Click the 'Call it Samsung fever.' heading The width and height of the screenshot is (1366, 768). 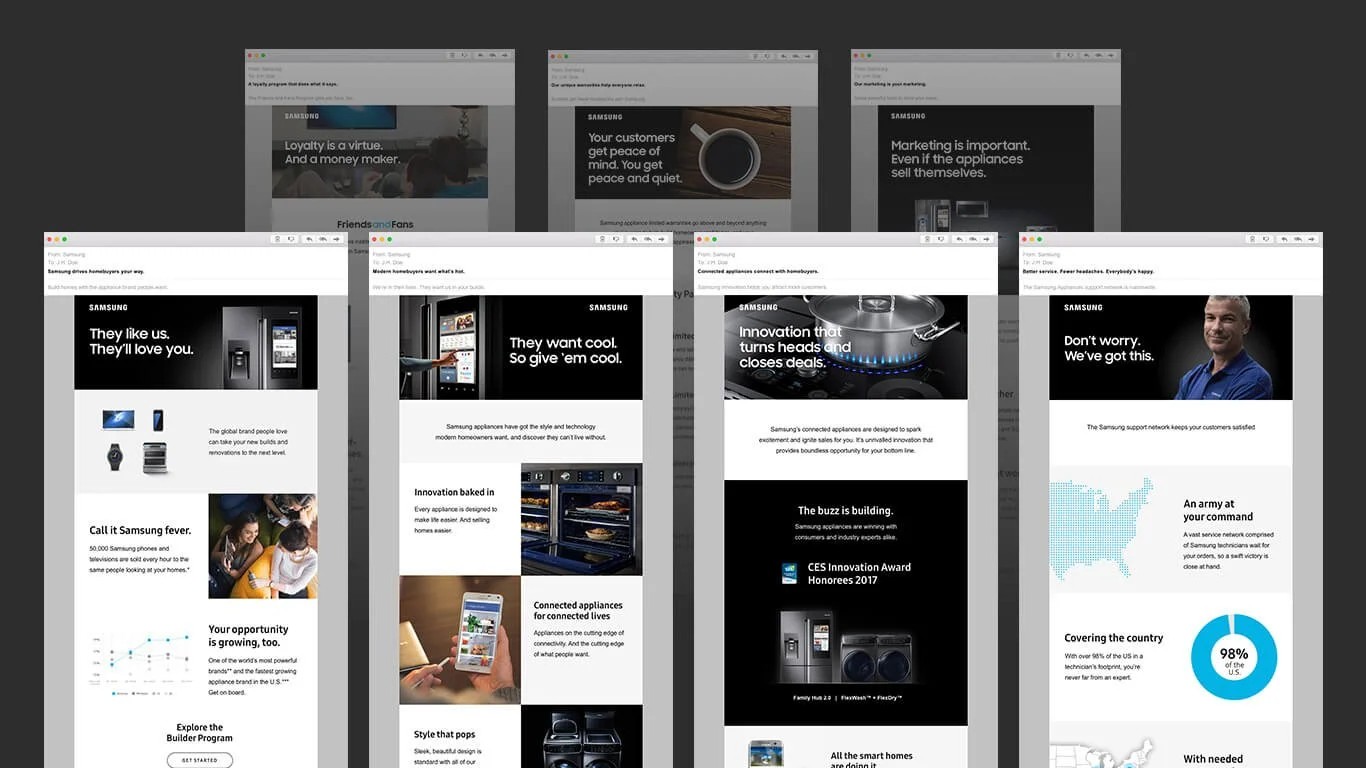140,531
